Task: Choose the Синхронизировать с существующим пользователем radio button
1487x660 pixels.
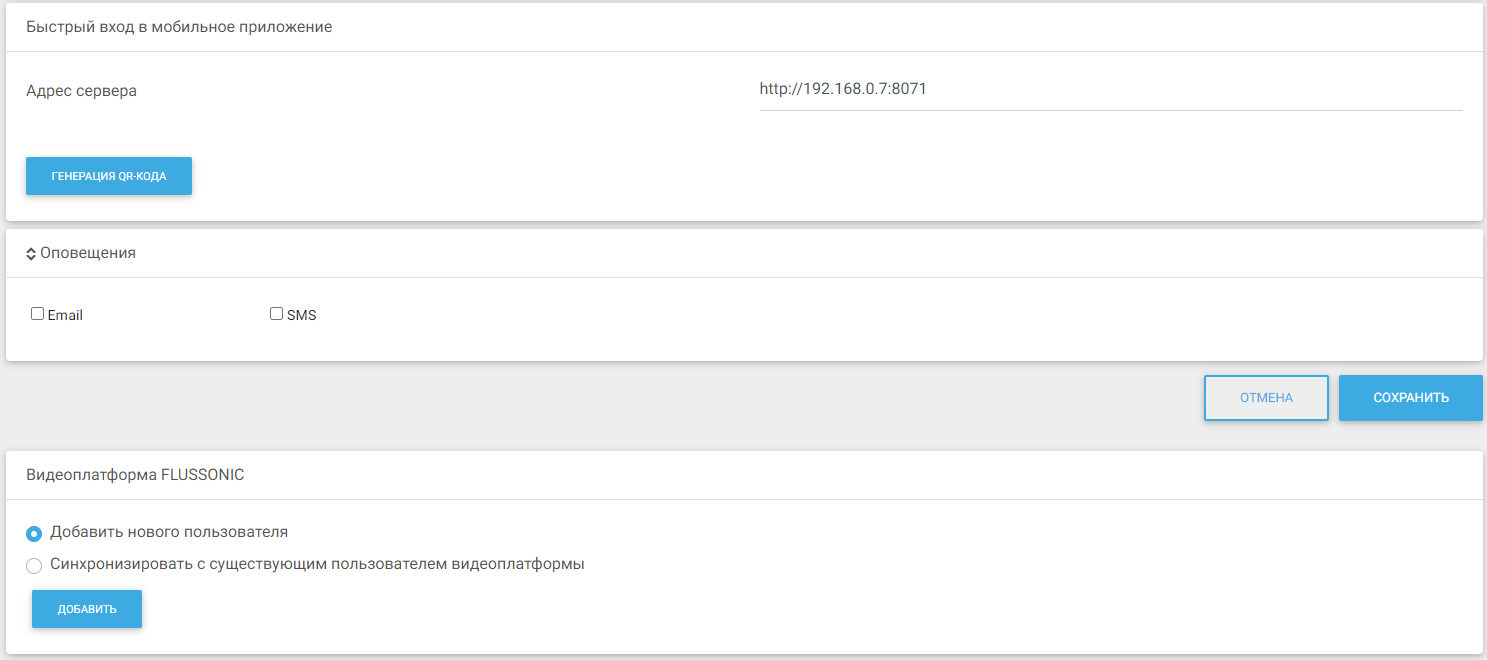Action: (x=34, y=566)
